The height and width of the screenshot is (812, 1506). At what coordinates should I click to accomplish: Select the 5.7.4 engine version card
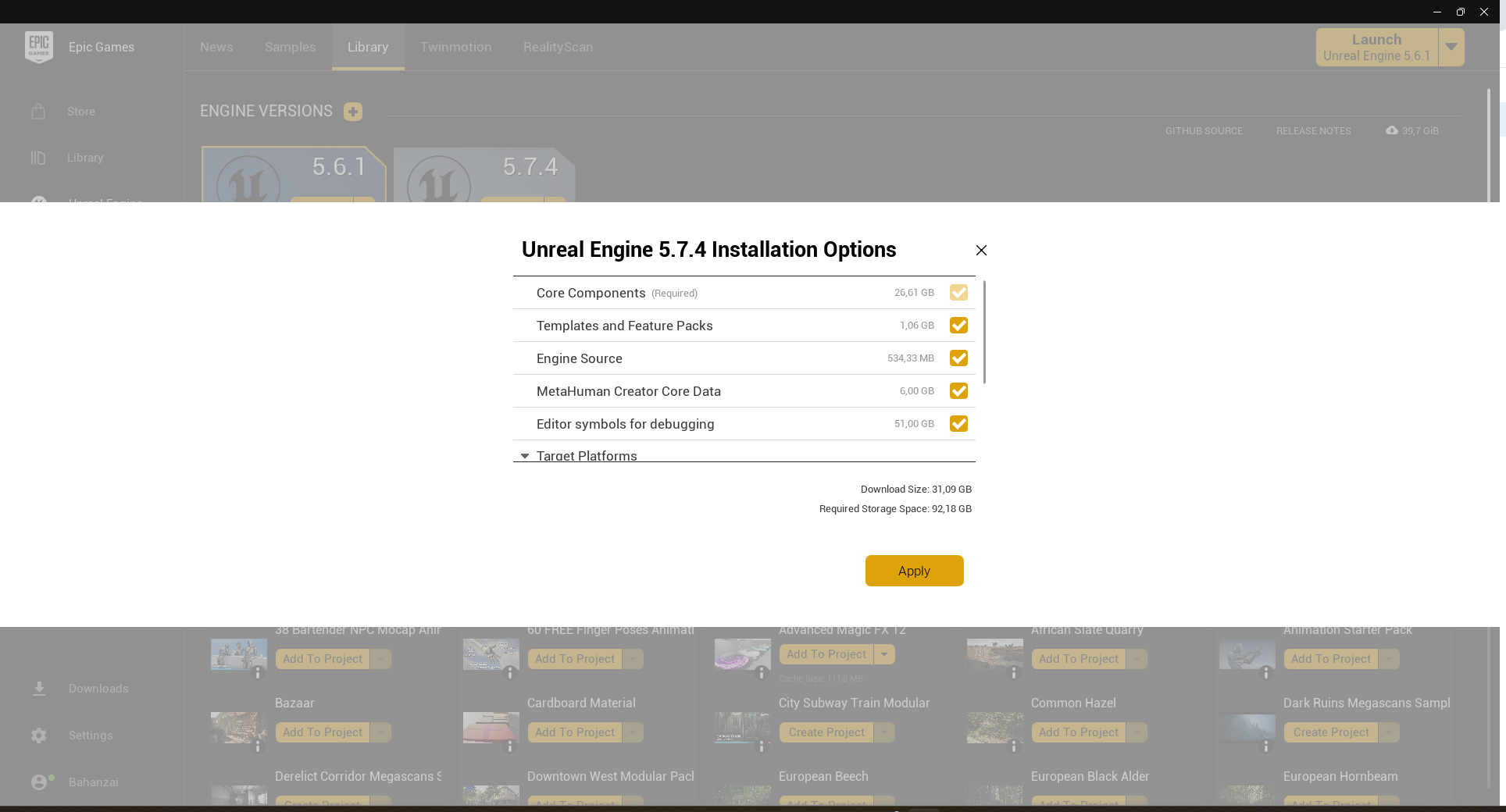pos(484,175)
